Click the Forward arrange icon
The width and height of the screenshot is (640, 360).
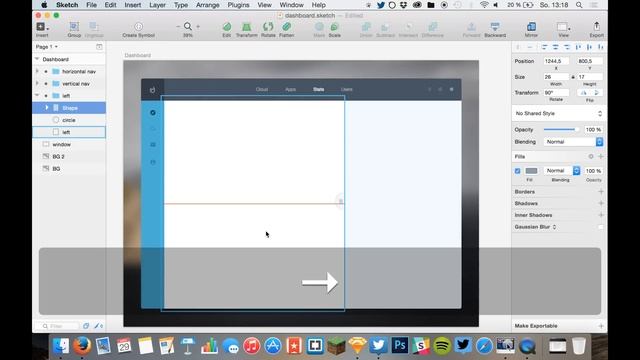(471, 27)
